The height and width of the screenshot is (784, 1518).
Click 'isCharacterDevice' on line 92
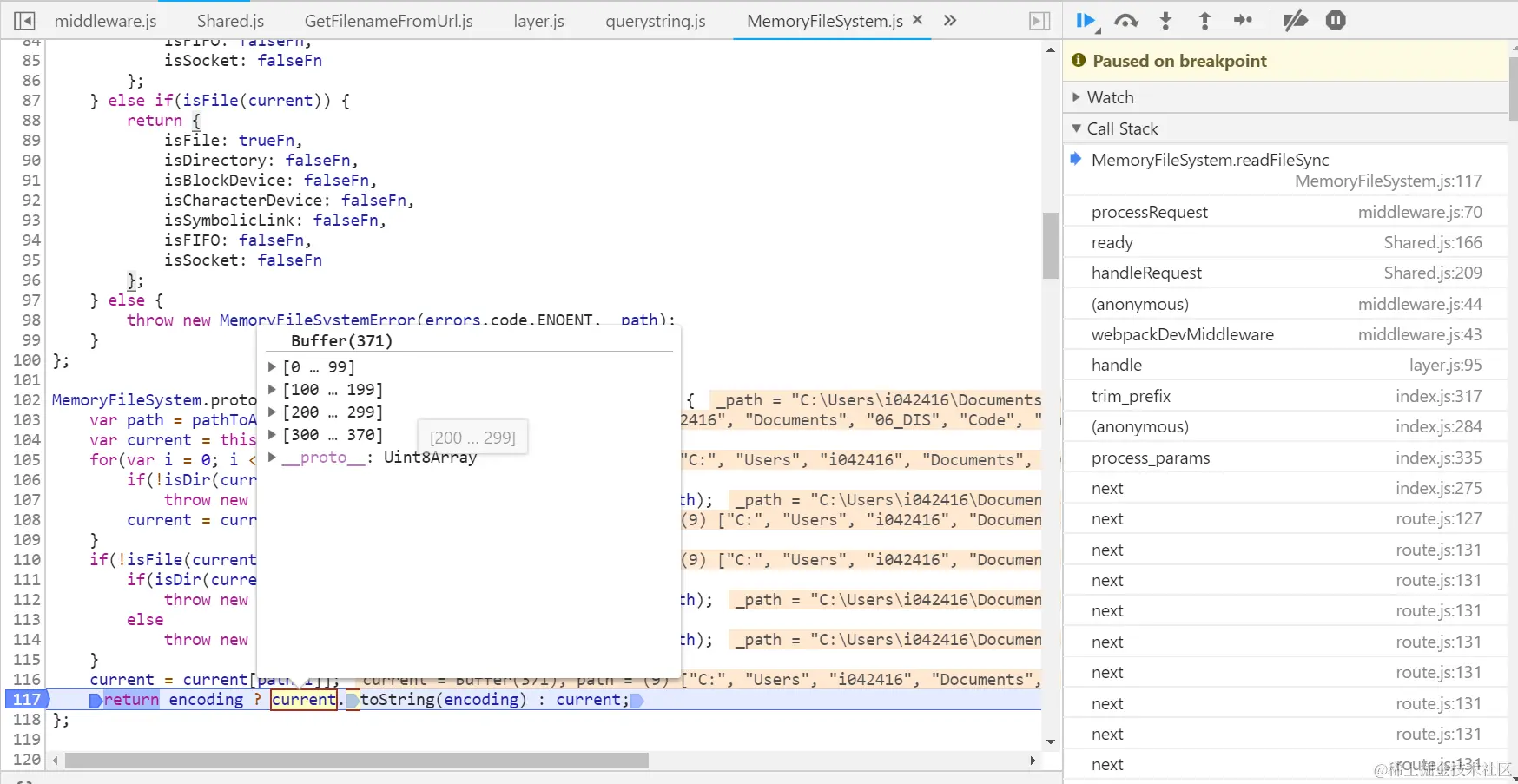click(x=243, y=201)
